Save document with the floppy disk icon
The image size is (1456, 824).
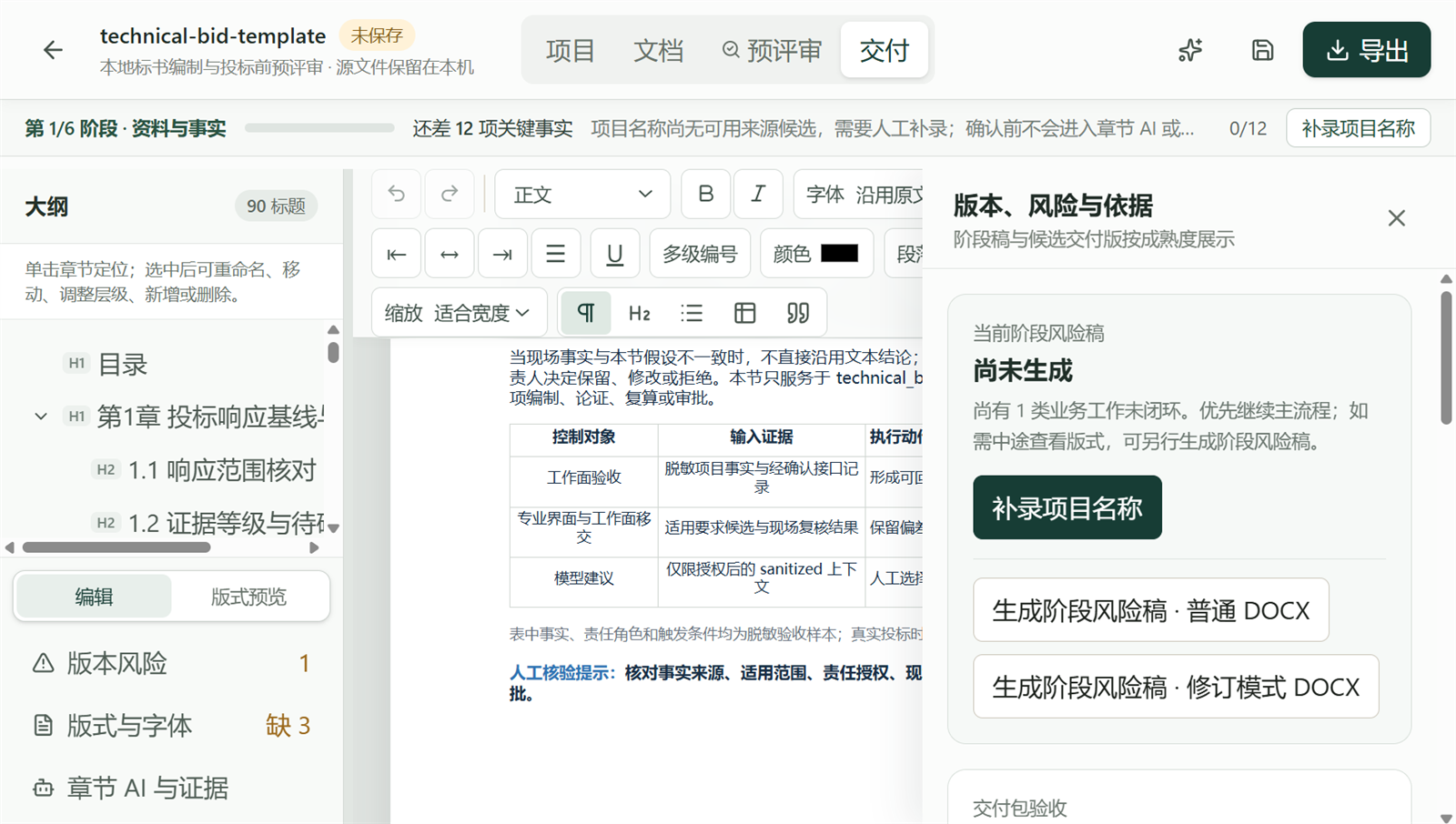1262,50
